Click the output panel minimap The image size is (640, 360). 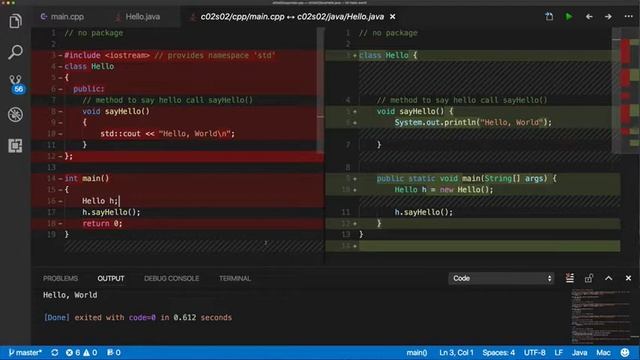point(602,316)
